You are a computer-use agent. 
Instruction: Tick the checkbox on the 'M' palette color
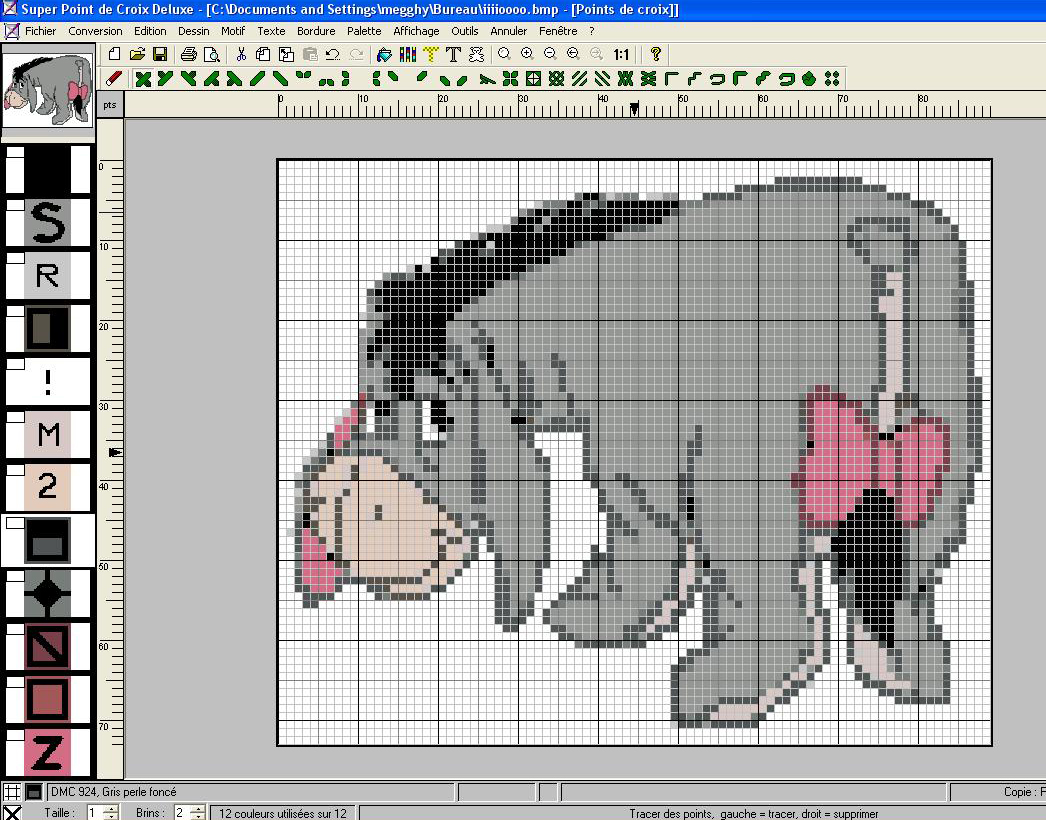(15, 417)
